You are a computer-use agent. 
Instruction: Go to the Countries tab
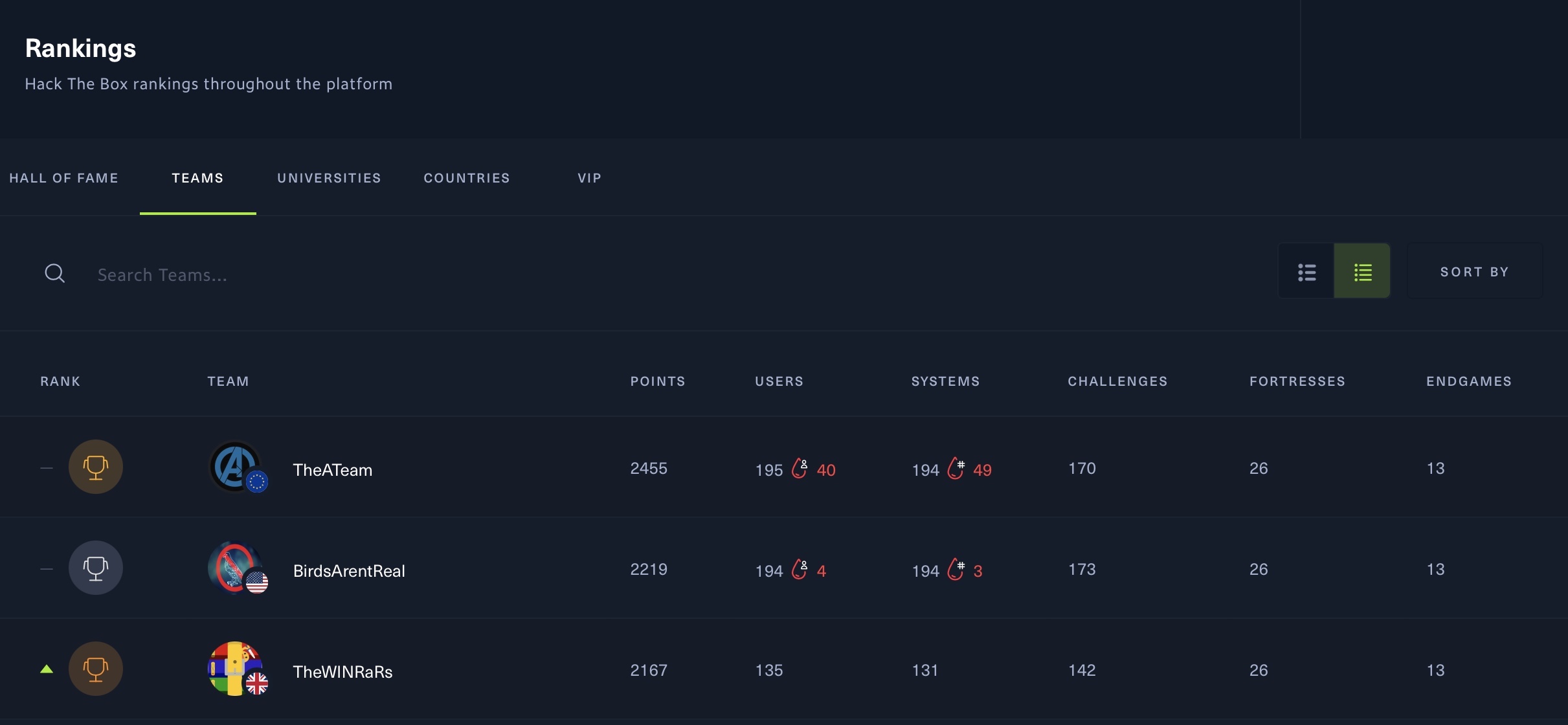467,178
